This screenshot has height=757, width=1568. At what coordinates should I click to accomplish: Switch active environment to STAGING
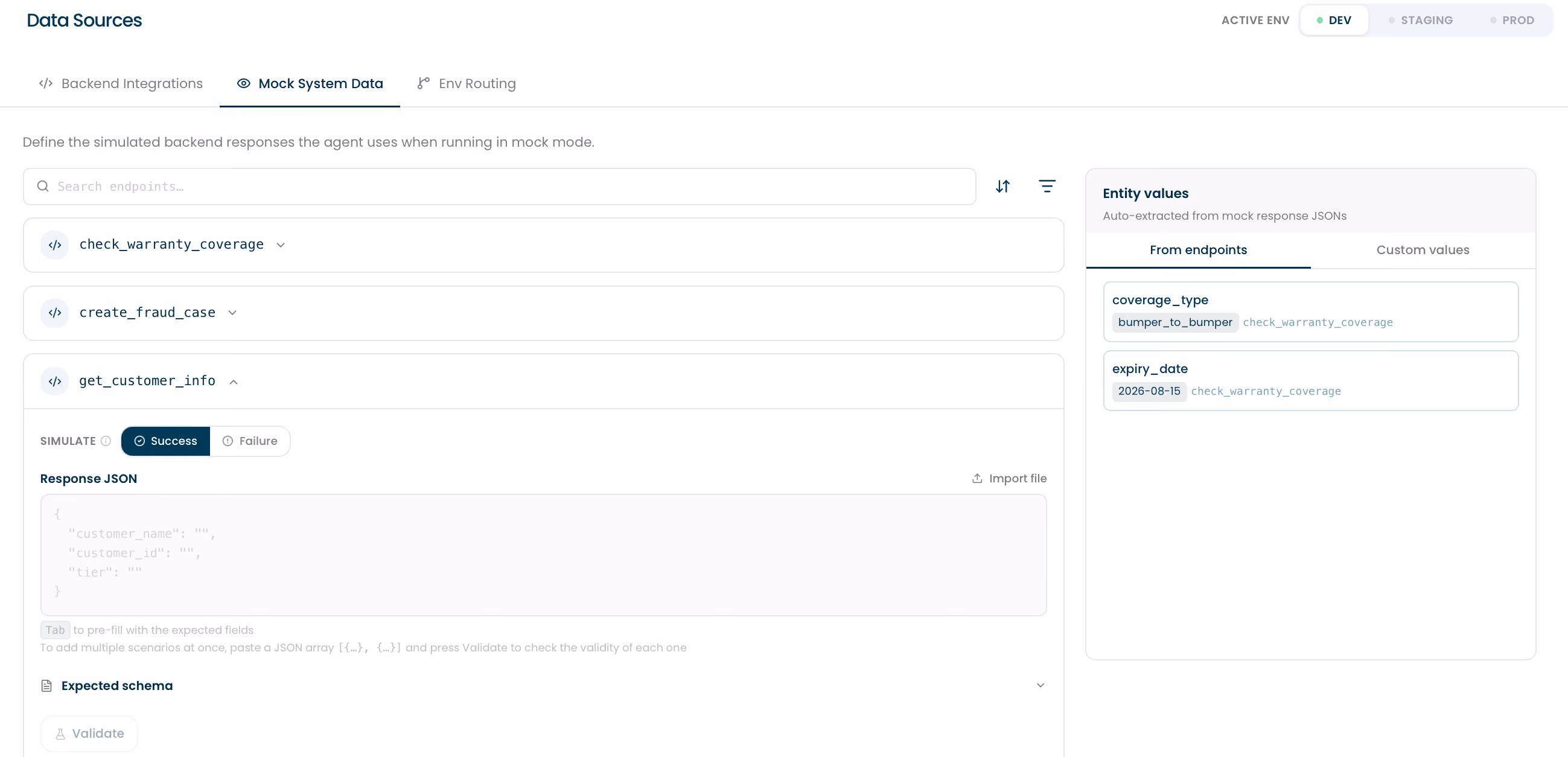(x=1420, y=20)
